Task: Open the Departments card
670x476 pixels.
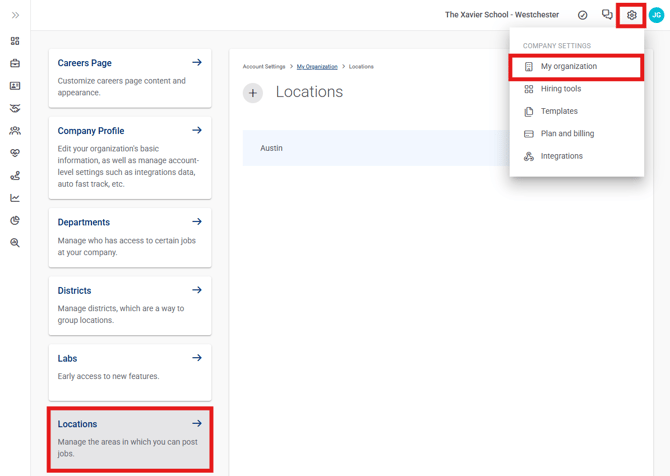Action: pos(130,238)
